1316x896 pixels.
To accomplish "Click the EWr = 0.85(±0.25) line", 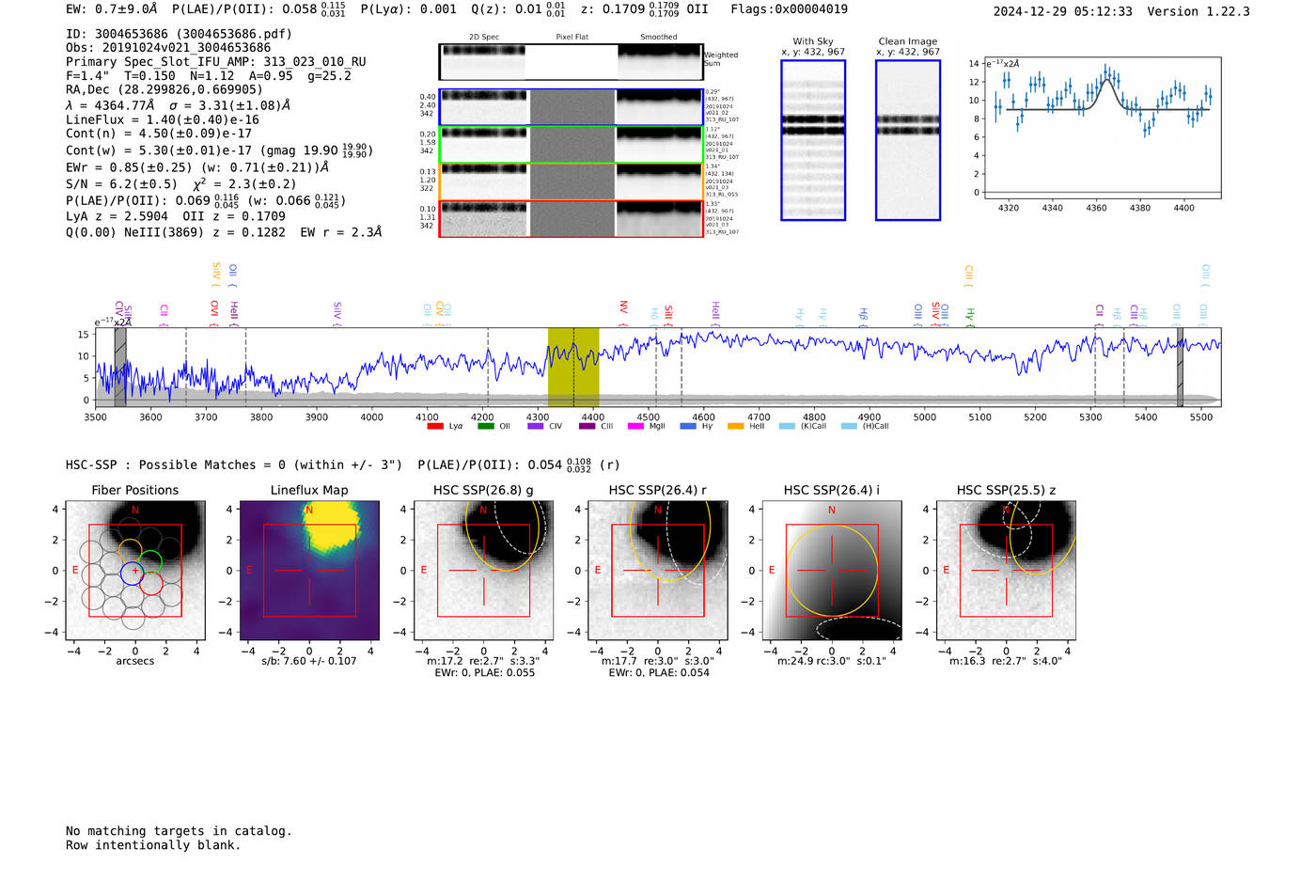I will point(197,167).
